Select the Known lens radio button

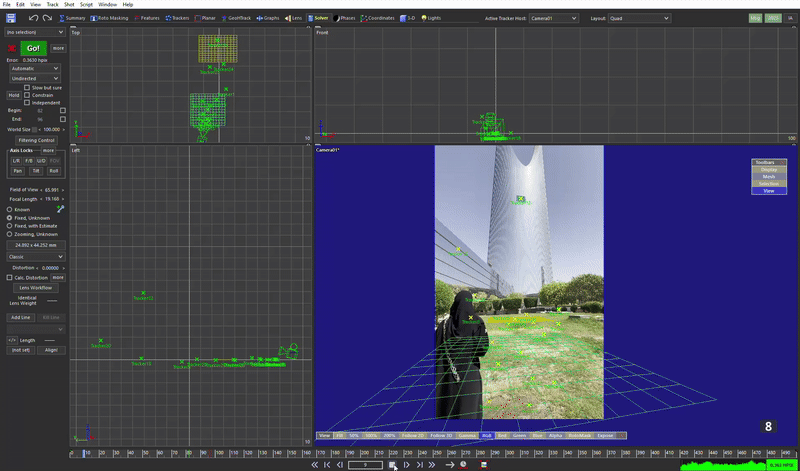coord(9,210)
